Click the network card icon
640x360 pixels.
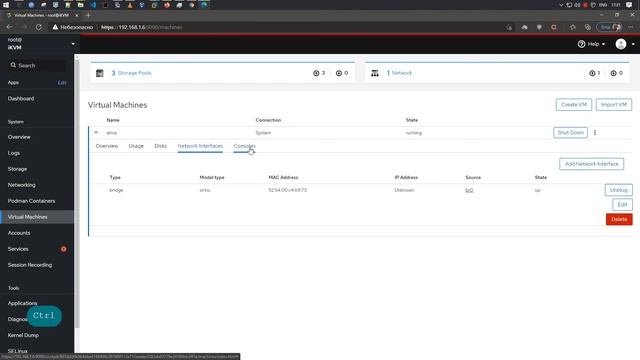(x=375, y=73)
